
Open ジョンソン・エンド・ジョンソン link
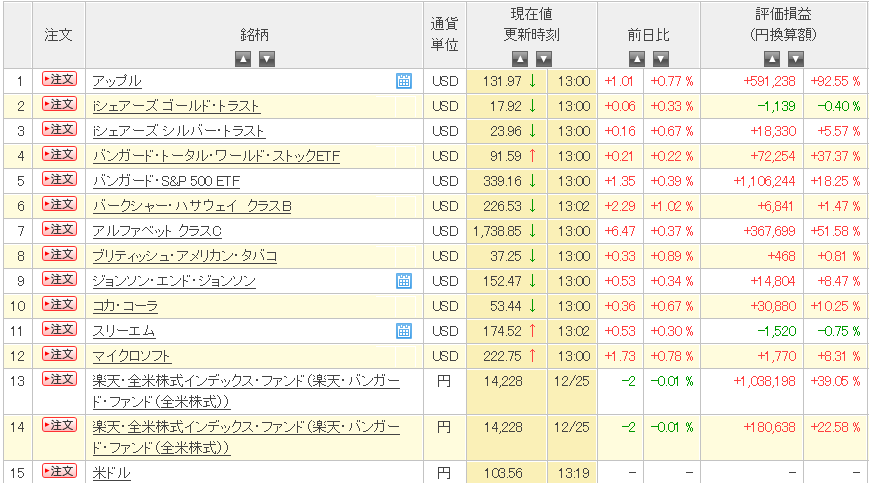coord(174,281)
